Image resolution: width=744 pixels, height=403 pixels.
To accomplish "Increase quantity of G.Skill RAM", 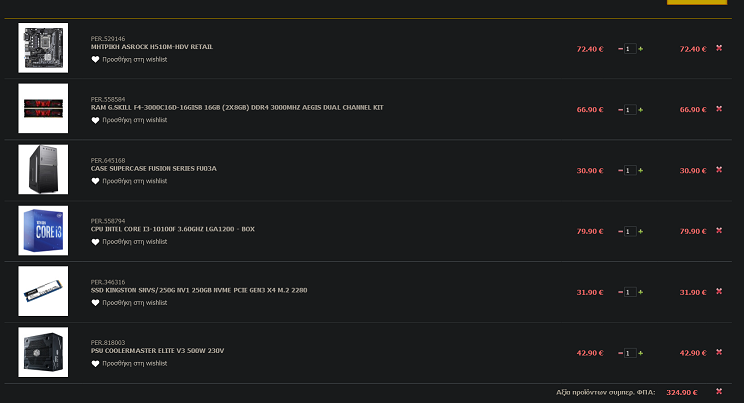I will click(641, 110).
